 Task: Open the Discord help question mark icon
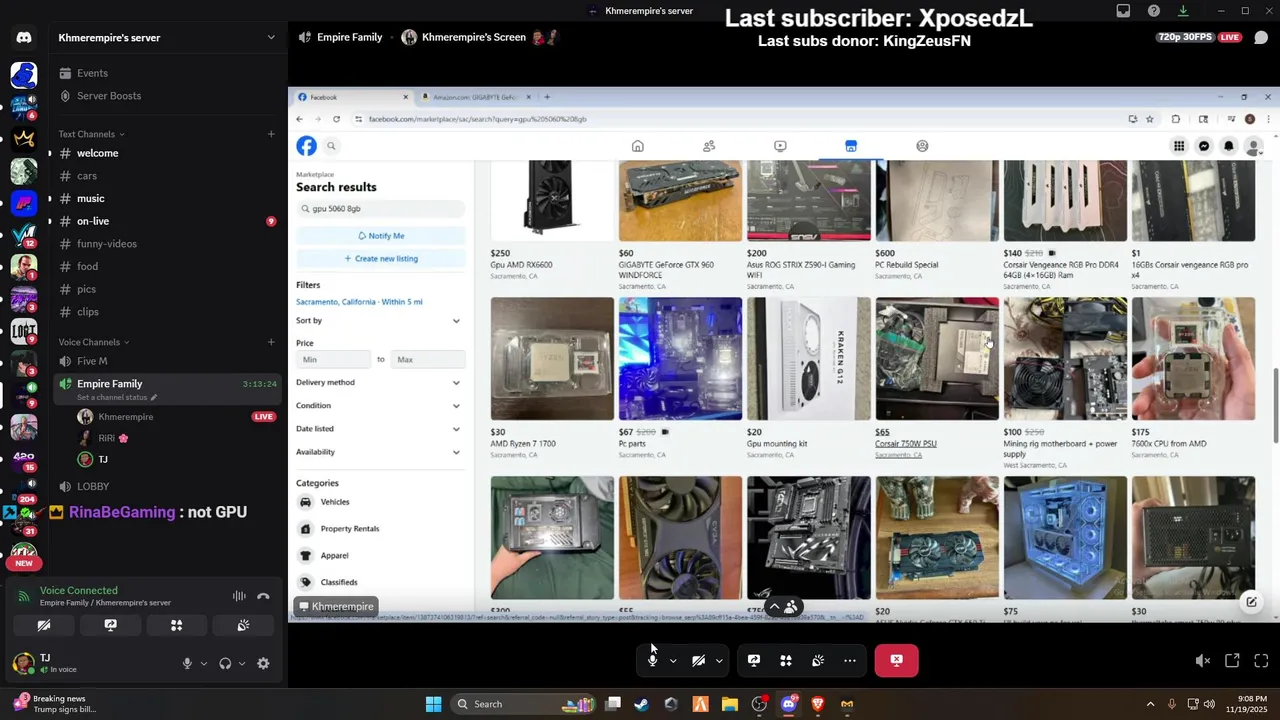click(x=1154, y=11)
